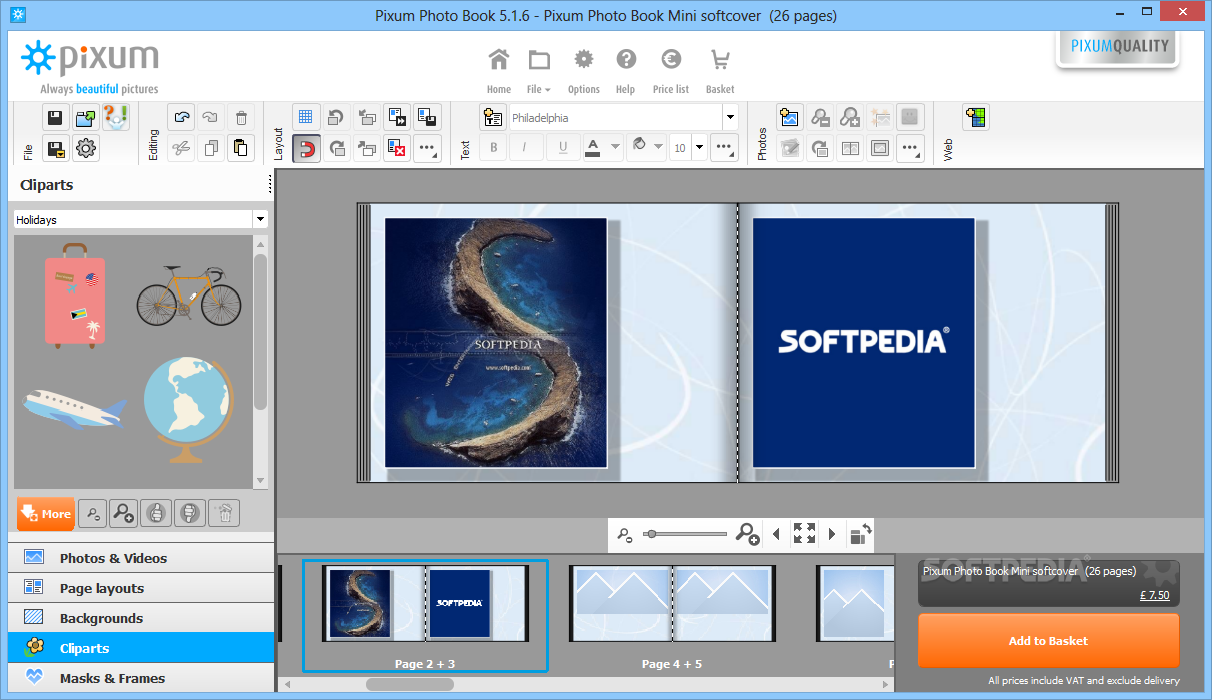1212x700 pixels.
Task: Open the font family dropdown arrow
Action: (730, 118)
